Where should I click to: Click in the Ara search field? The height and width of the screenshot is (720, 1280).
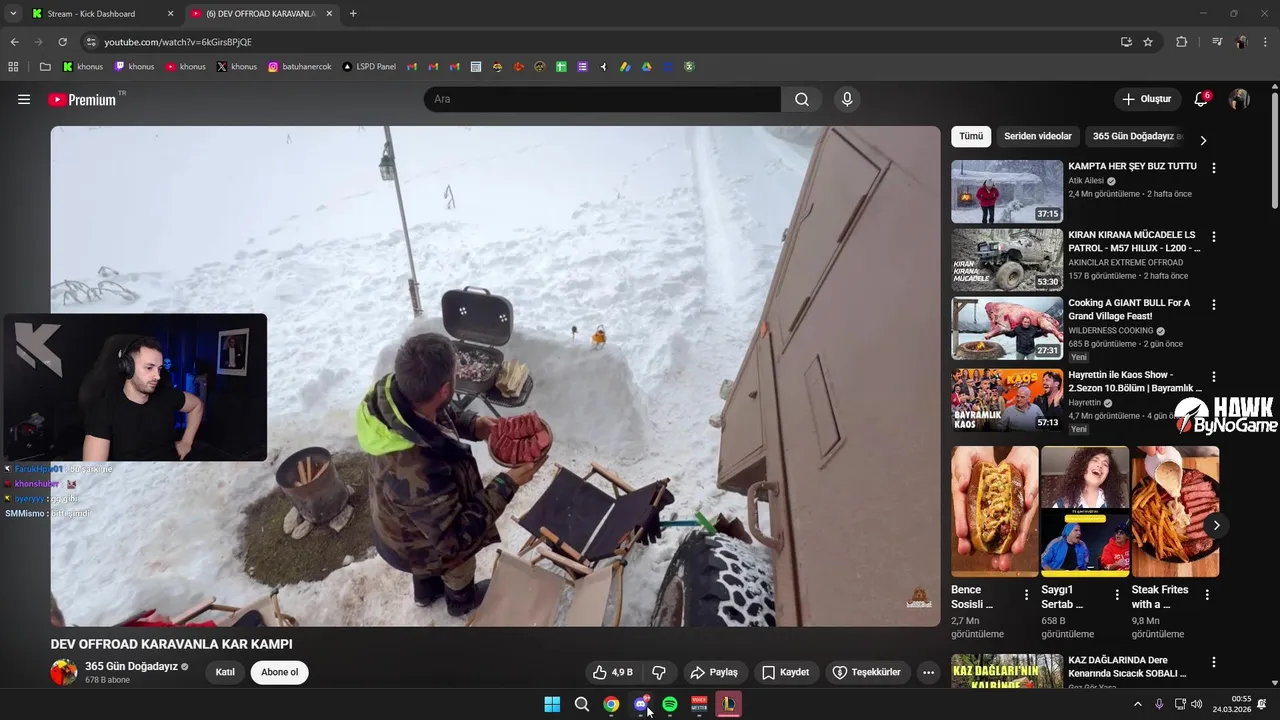tap(602, 99)
